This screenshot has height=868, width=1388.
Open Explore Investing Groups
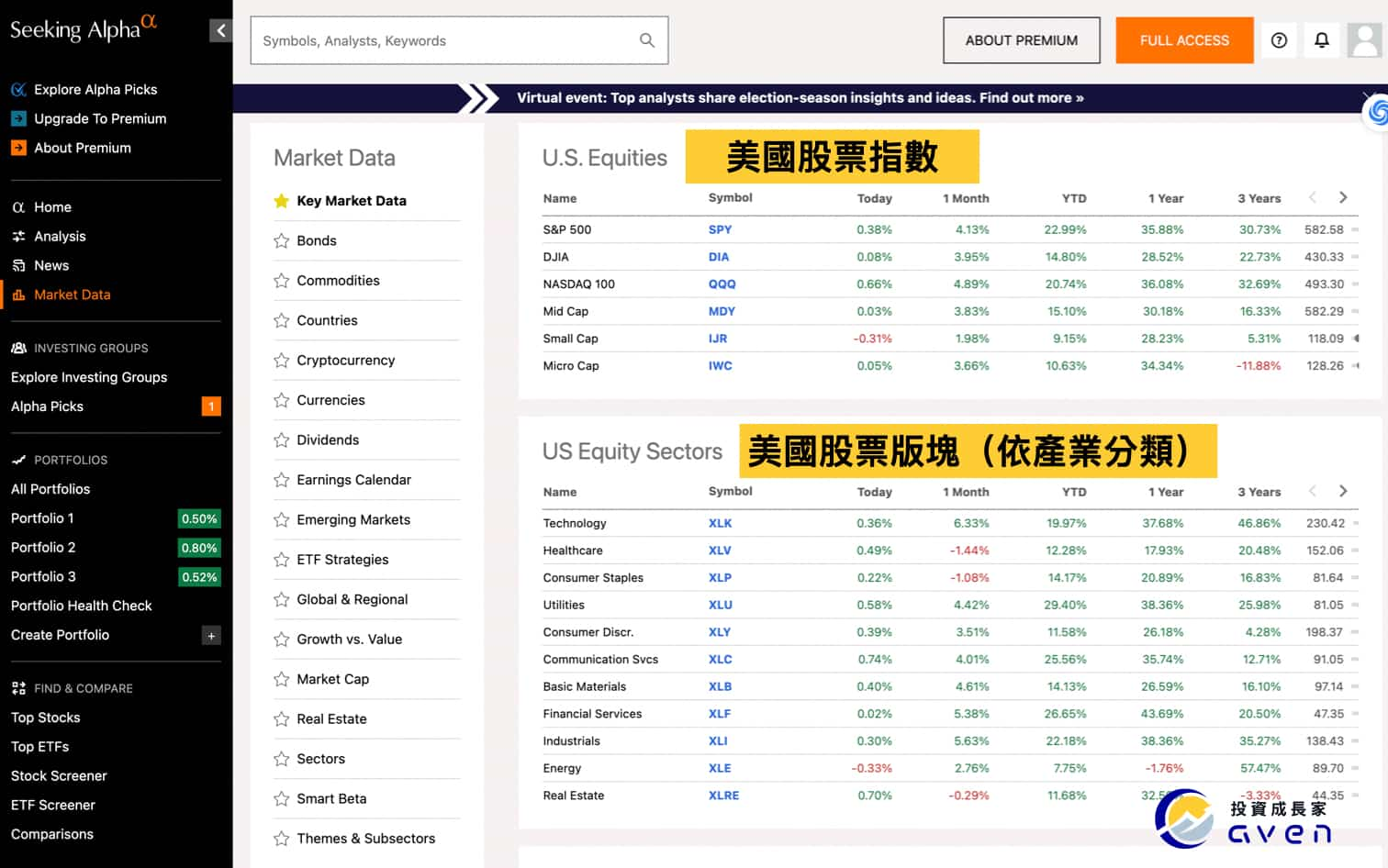pos(89,377)
